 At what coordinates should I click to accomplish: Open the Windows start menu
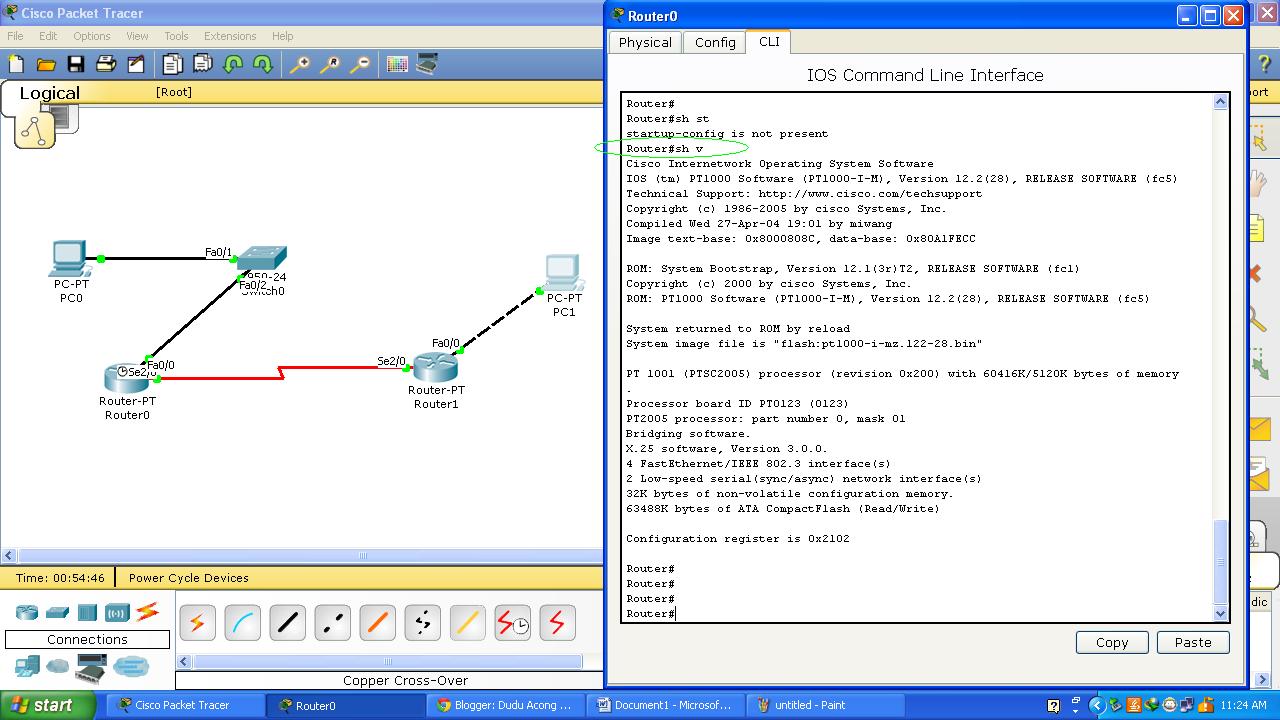coord(47,705)
